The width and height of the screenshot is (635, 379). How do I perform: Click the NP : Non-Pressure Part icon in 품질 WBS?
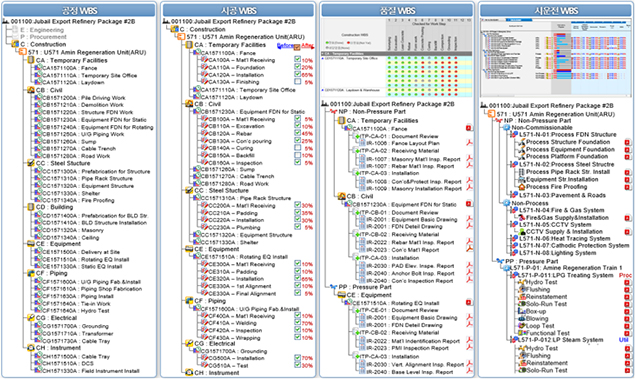click(333, 111)
